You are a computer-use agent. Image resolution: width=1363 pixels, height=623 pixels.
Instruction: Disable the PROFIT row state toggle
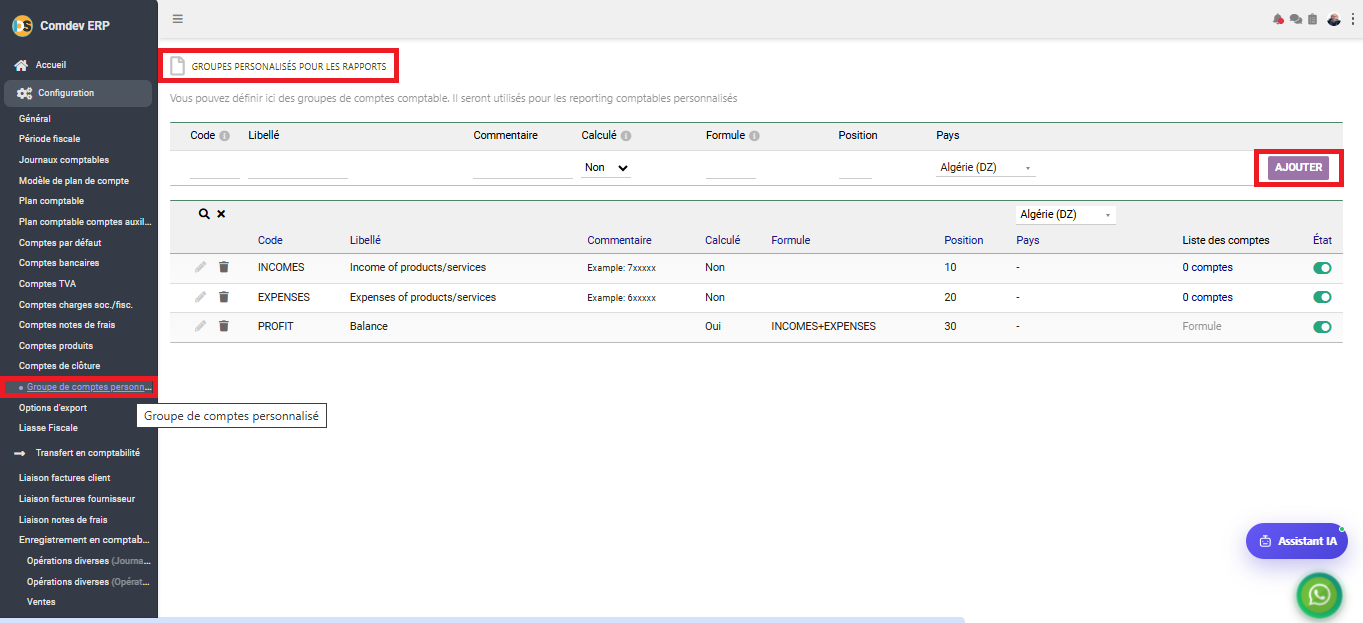pyautogui.click(x=1322, y=327)
